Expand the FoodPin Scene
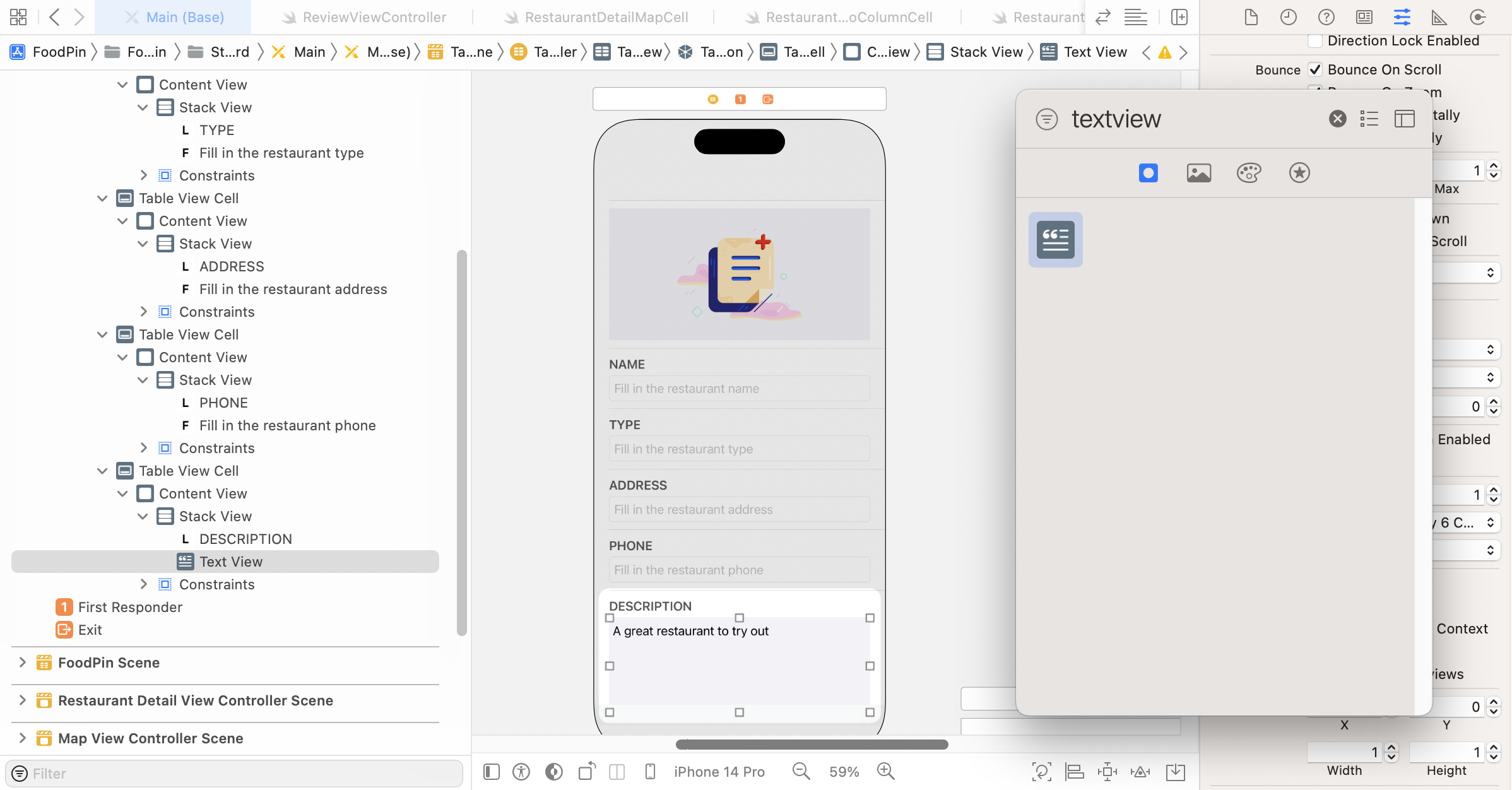 23,663
